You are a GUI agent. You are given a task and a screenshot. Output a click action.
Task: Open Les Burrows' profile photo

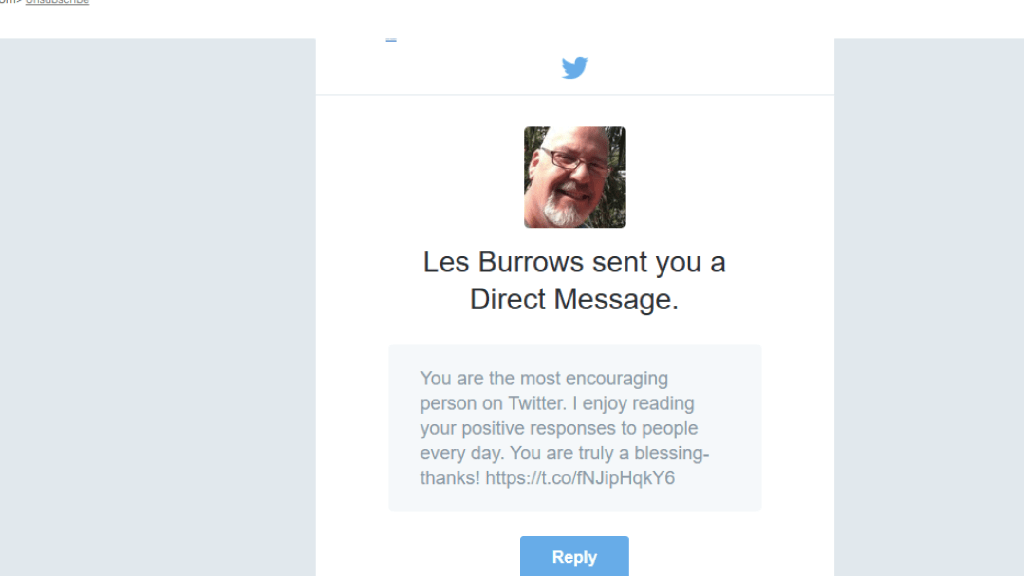coord(575,177)
